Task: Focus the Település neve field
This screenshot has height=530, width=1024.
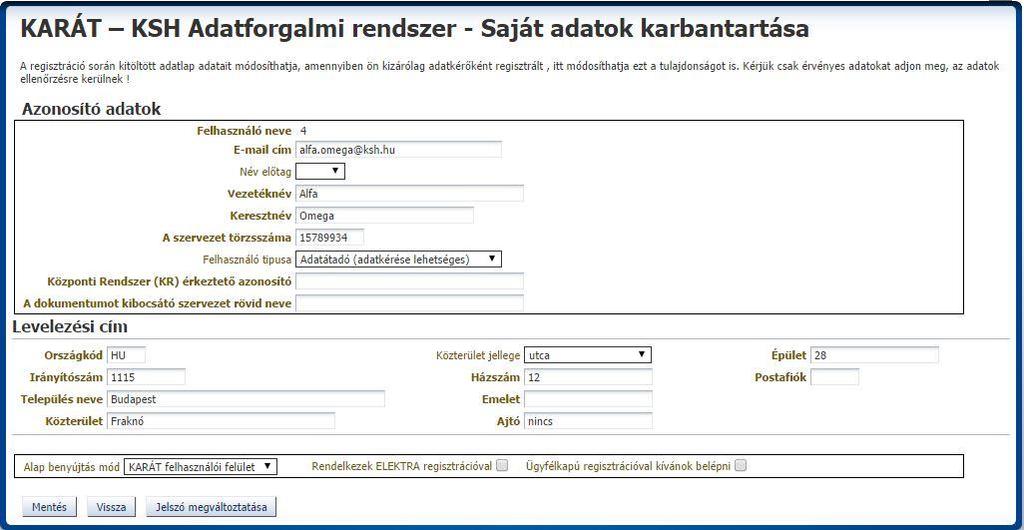Action: (x=246, y=399)
